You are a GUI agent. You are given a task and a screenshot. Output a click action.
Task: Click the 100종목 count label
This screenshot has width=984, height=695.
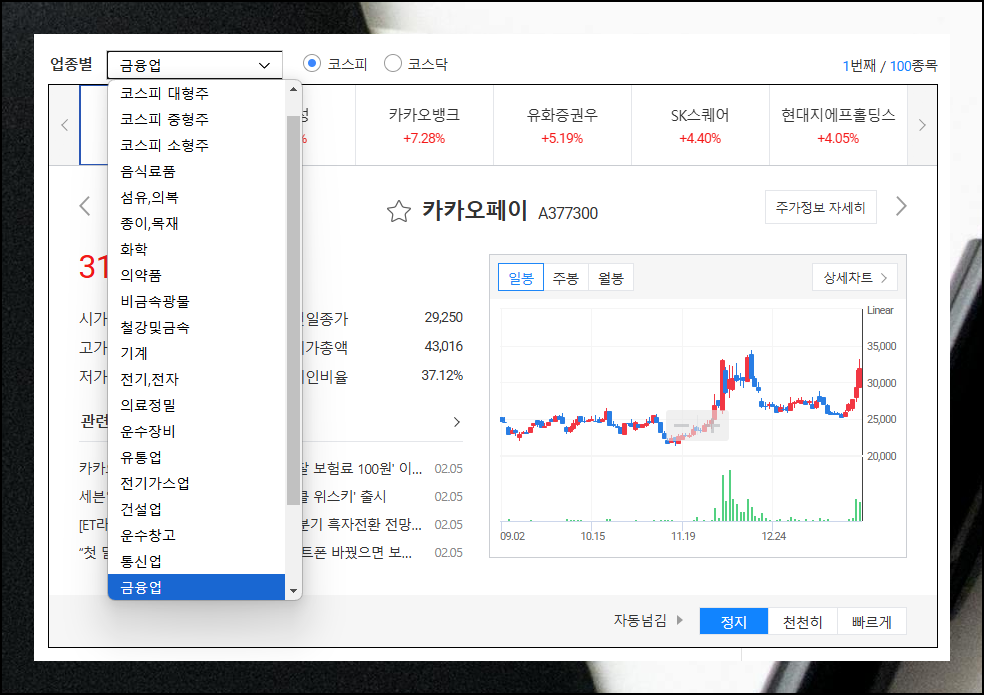[914, 66]
